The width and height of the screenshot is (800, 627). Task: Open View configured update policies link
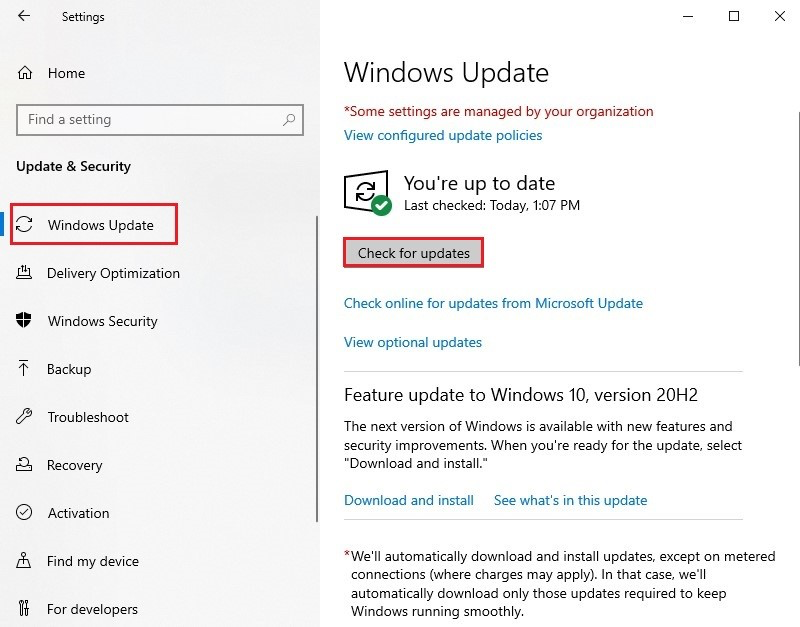pyautogui.click(x=443, y=135)
